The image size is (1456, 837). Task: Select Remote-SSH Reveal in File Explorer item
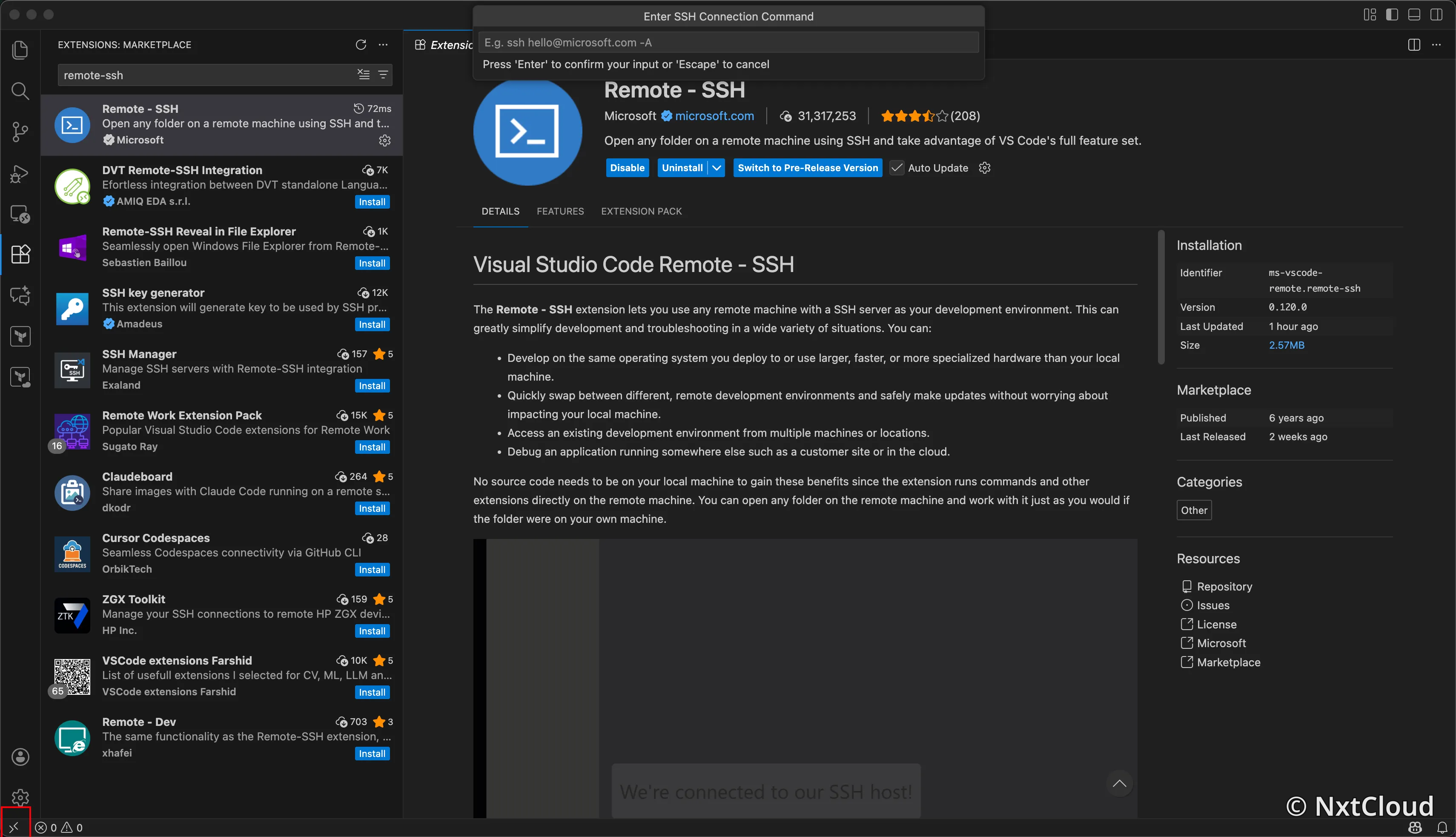click(x=222, y=247)
